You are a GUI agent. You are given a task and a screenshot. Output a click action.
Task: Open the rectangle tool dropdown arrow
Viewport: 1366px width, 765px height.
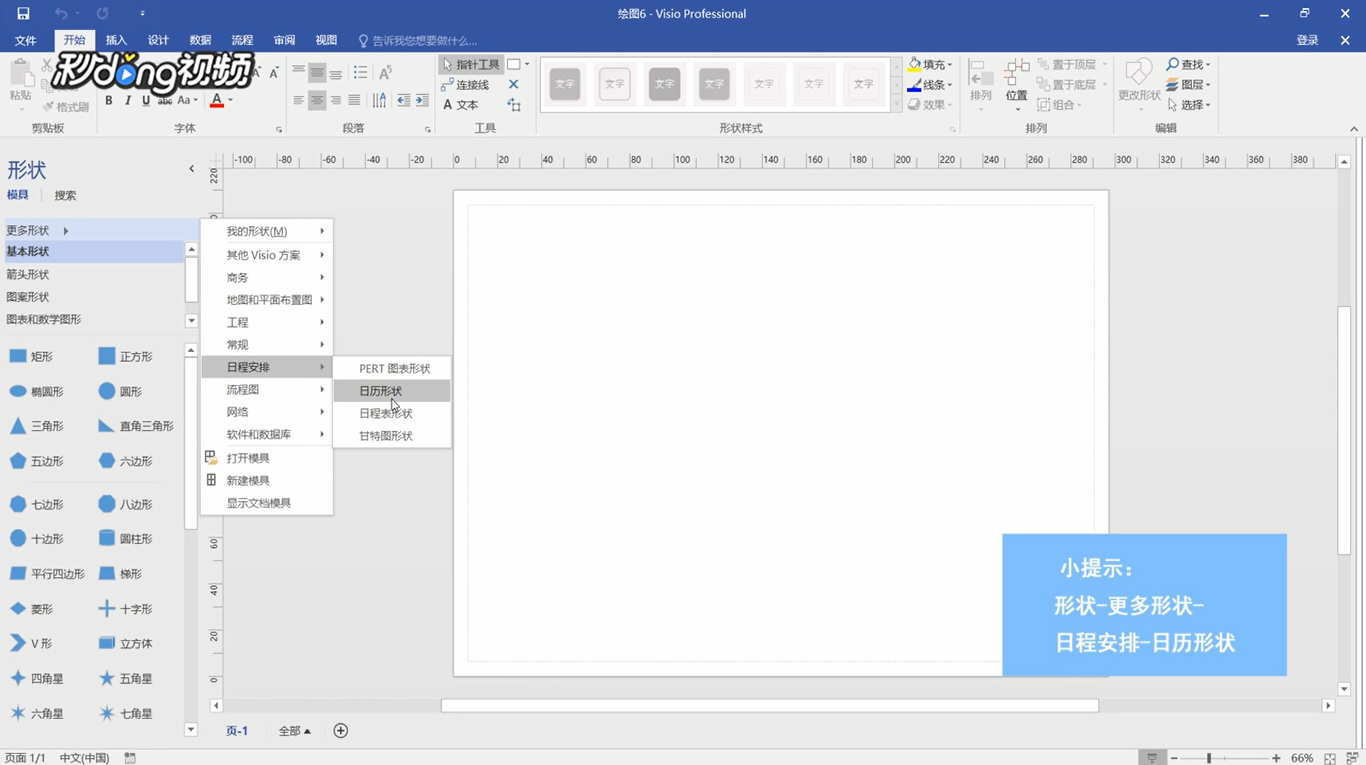[x=527, y=64]
